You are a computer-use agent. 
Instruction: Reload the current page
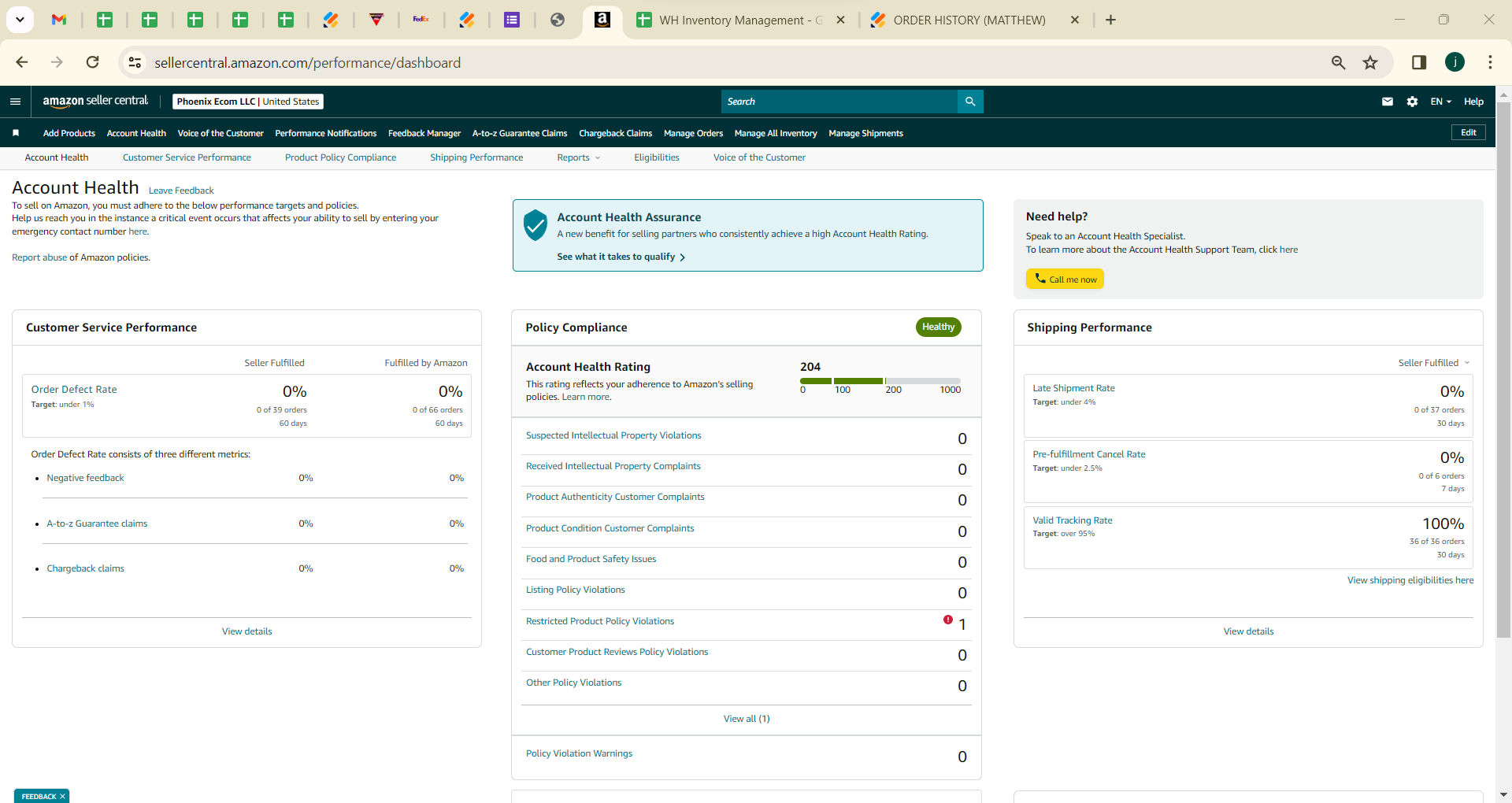point(92,62)
